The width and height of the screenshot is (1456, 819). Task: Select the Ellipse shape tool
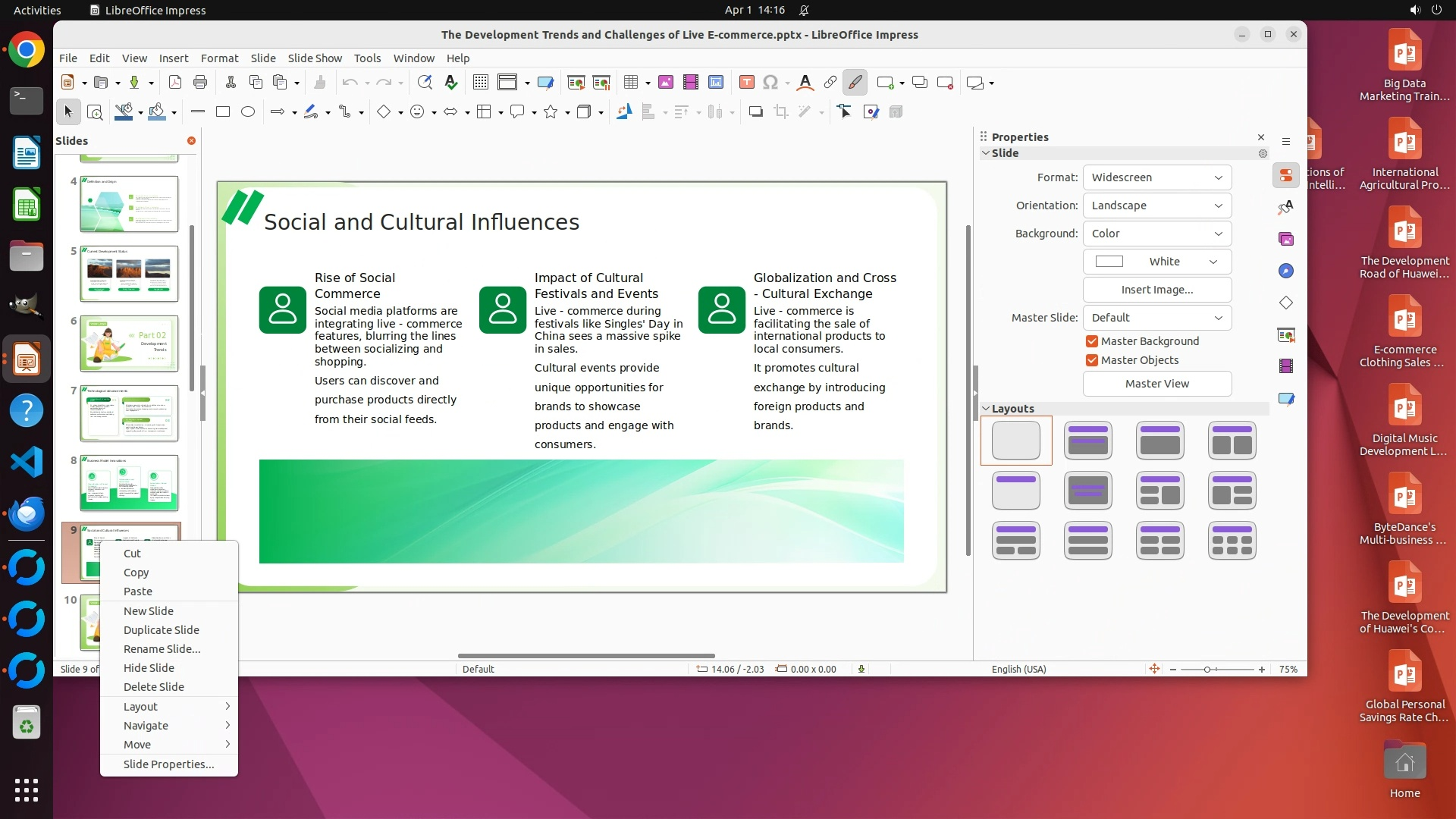coord(248,112)
